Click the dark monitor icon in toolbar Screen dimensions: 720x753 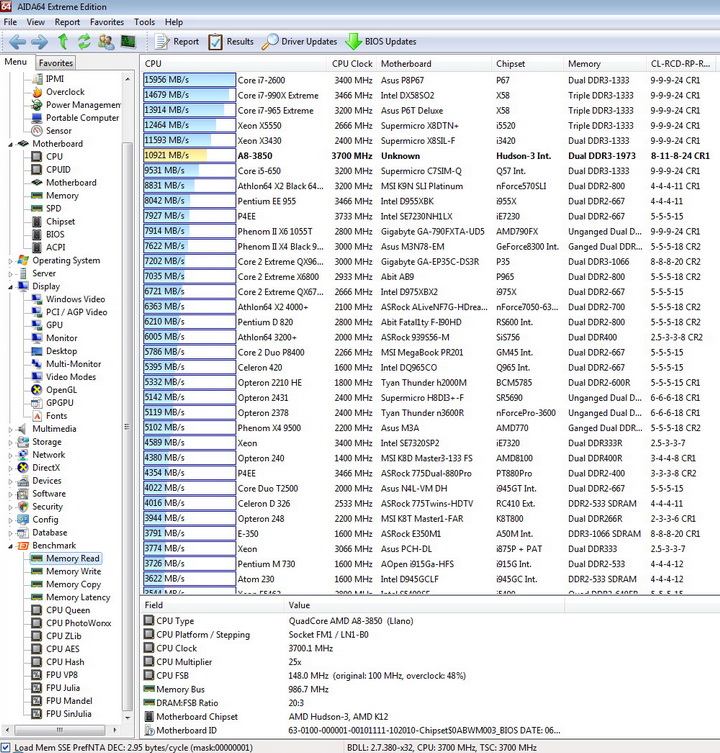(128, 42)
